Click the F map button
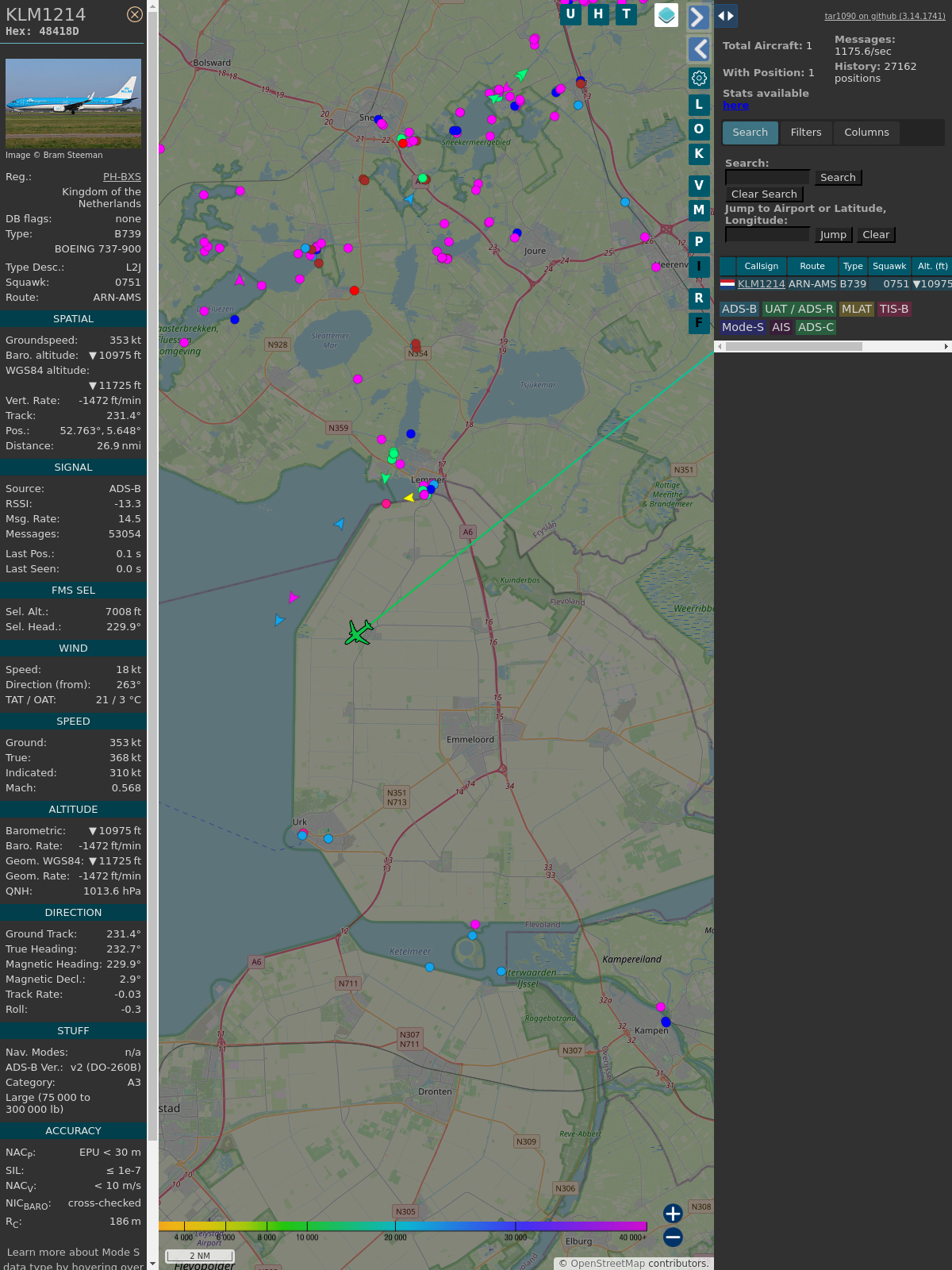Image resolution: width=952 pixels, height=1270 pixels. 699,323
